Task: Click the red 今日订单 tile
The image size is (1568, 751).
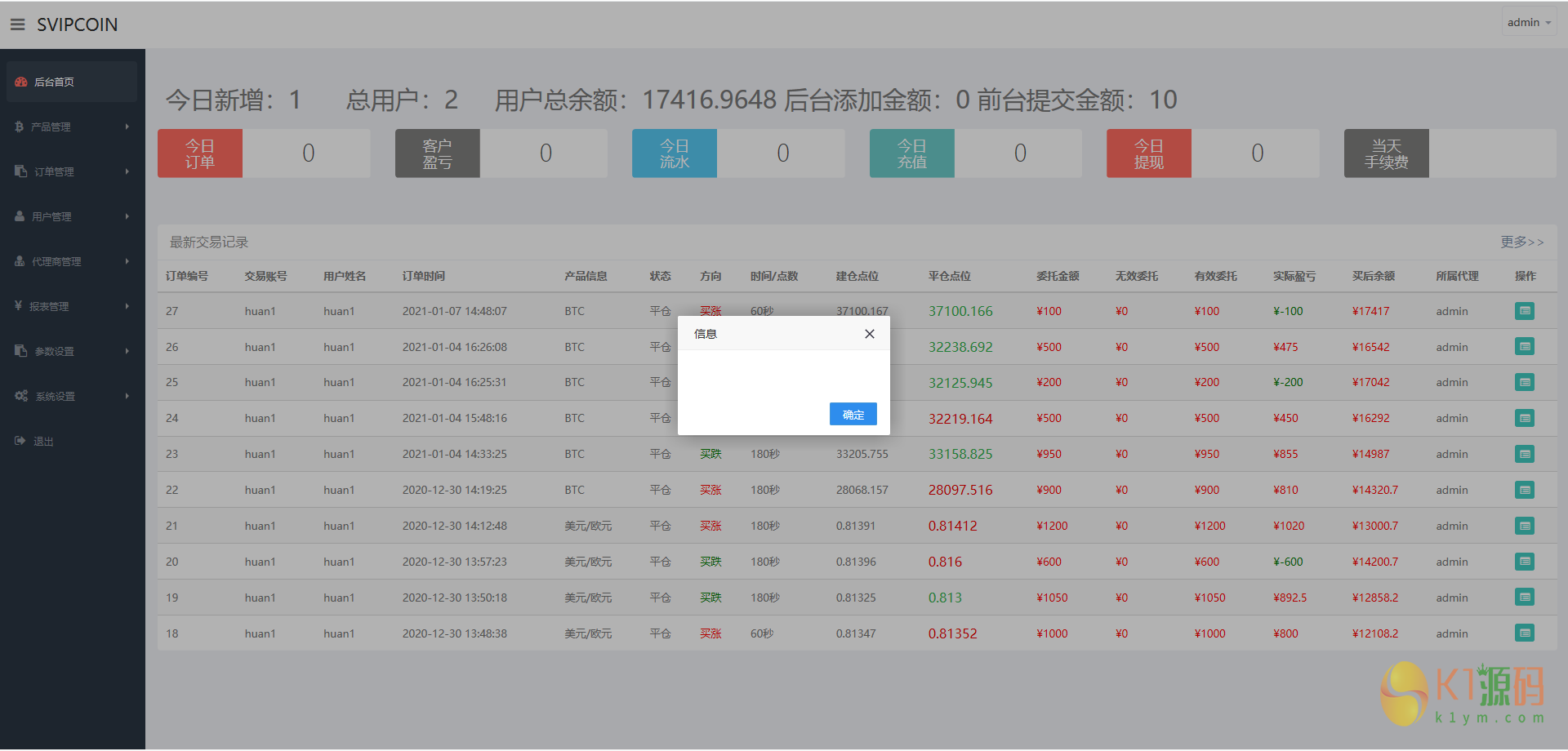Action: tap(200, 153)
